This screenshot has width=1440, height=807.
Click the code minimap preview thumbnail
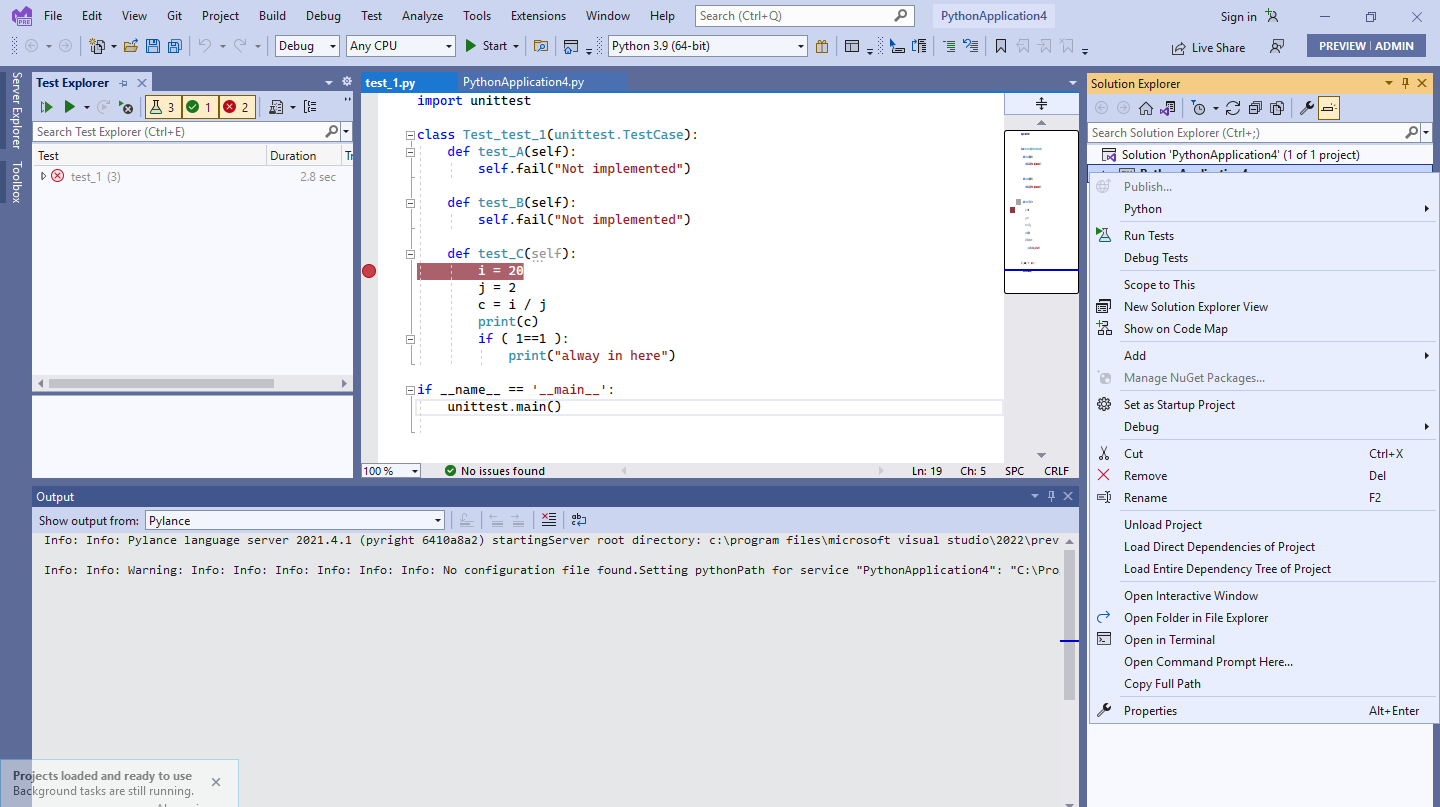1041,211
